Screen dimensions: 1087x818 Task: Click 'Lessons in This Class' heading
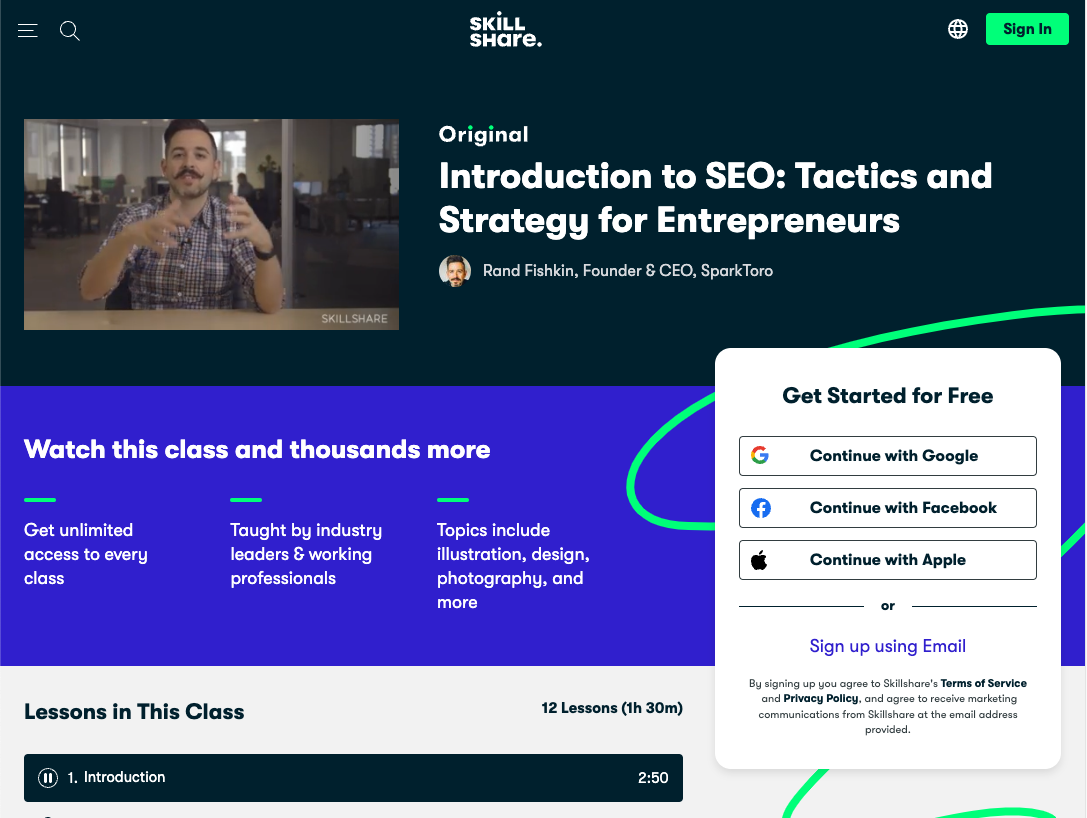click(x=134, y=712)
